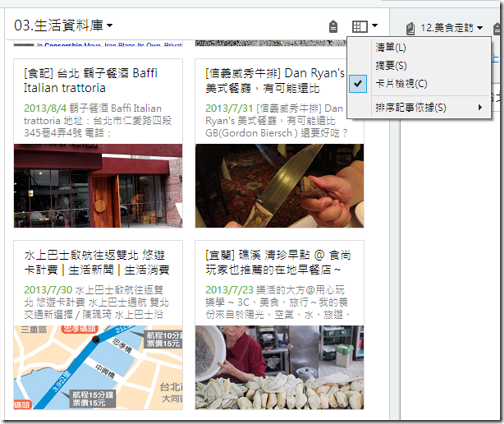504x424 pixels.
Task: Click the Baffi restaurant storefront thumbnail
Action: click(x=98, y=186)
